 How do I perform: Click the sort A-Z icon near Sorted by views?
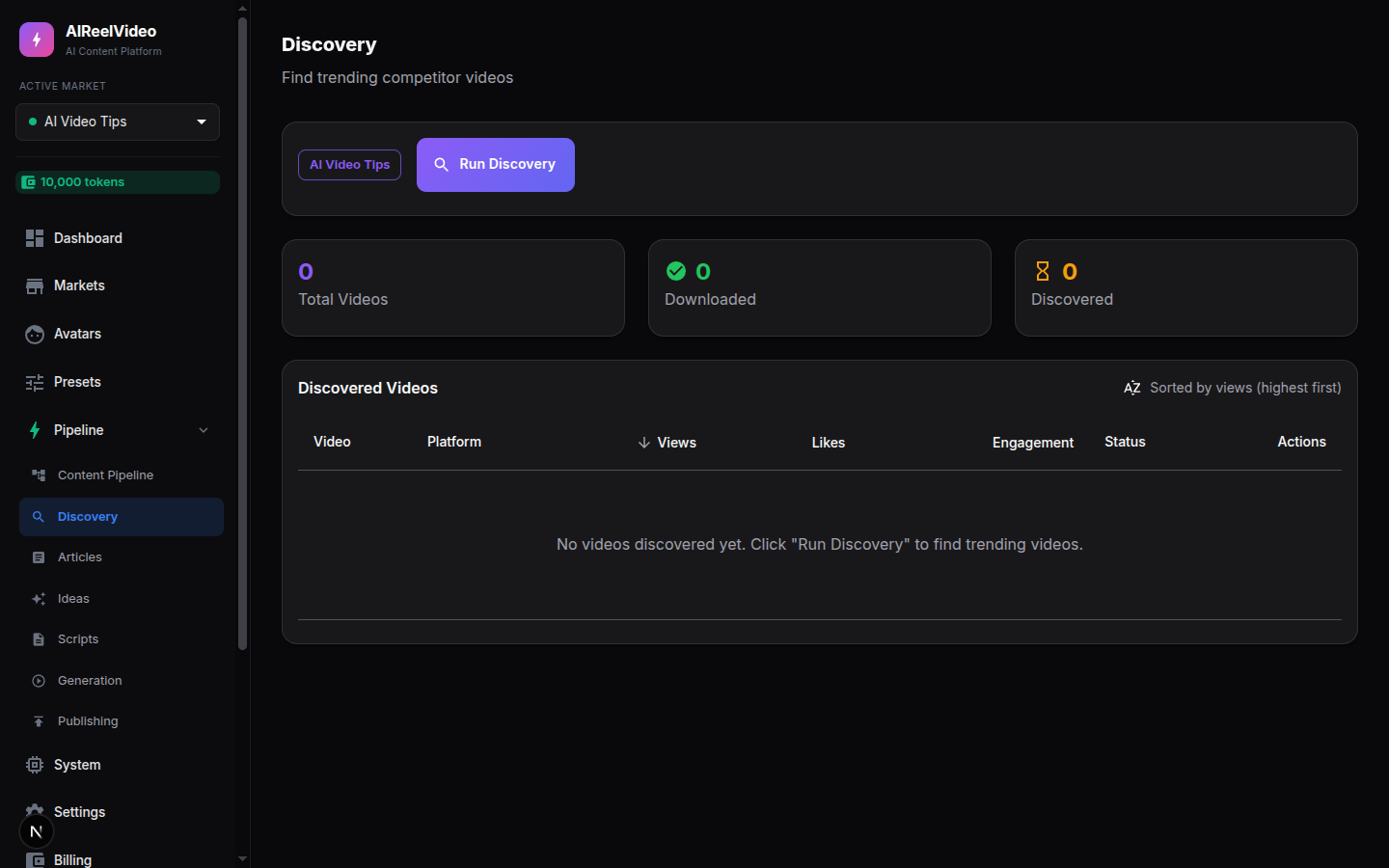point(1131,388)
